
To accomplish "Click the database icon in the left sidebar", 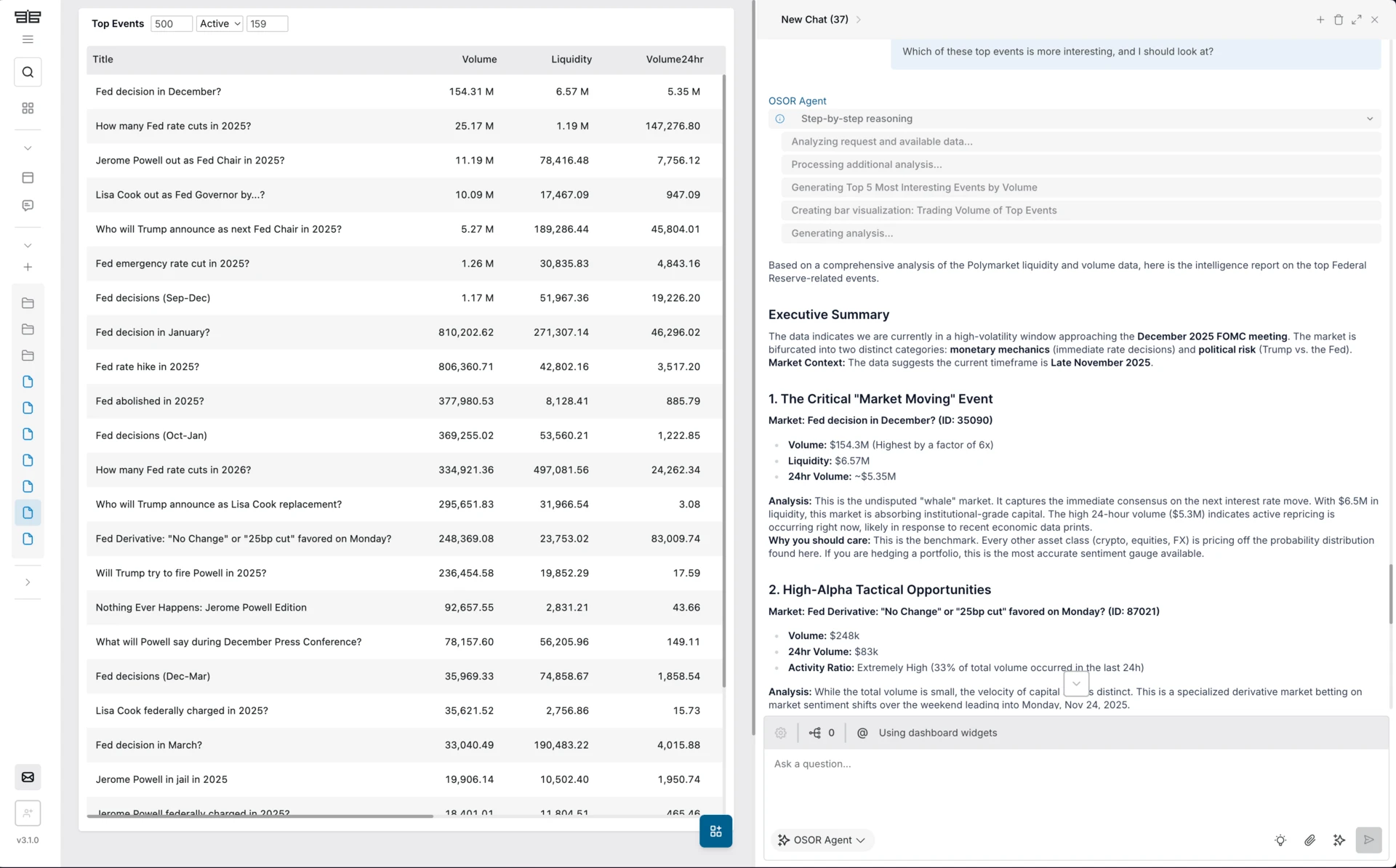I will [x=28, y=177].
